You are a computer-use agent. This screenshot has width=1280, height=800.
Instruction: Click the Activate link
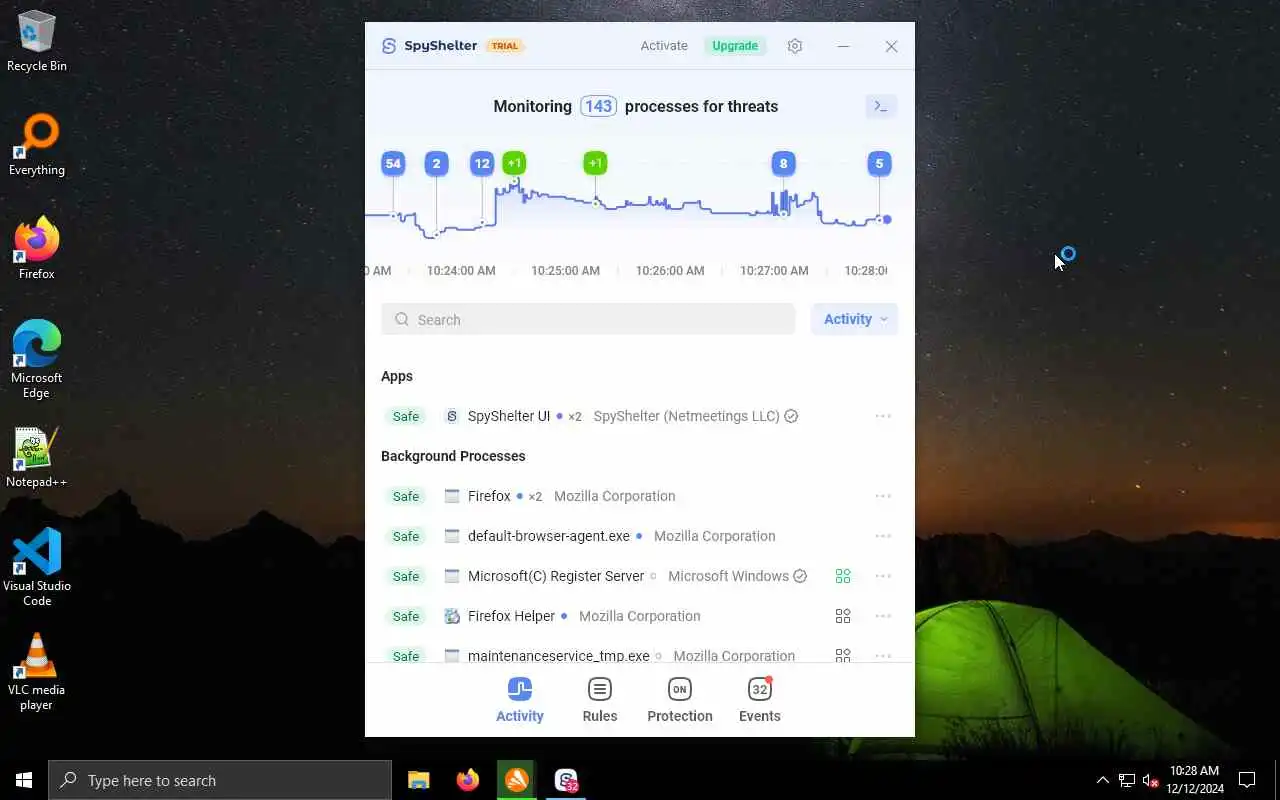coord(664,46)
